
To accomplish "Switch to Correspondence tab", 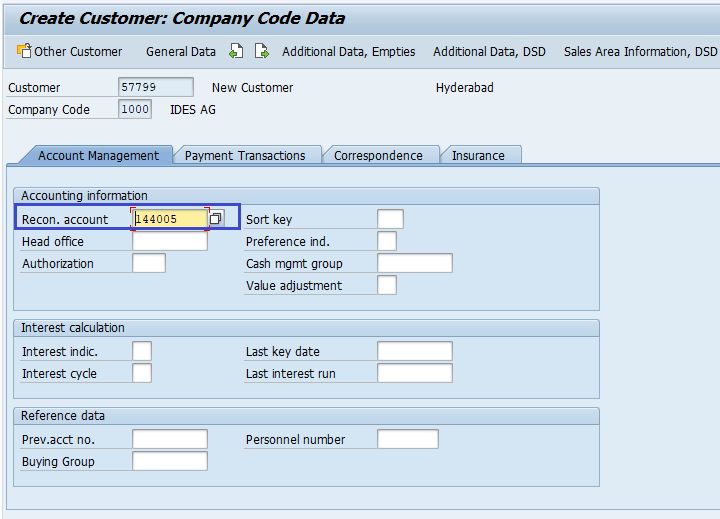I will pos(378,155).
